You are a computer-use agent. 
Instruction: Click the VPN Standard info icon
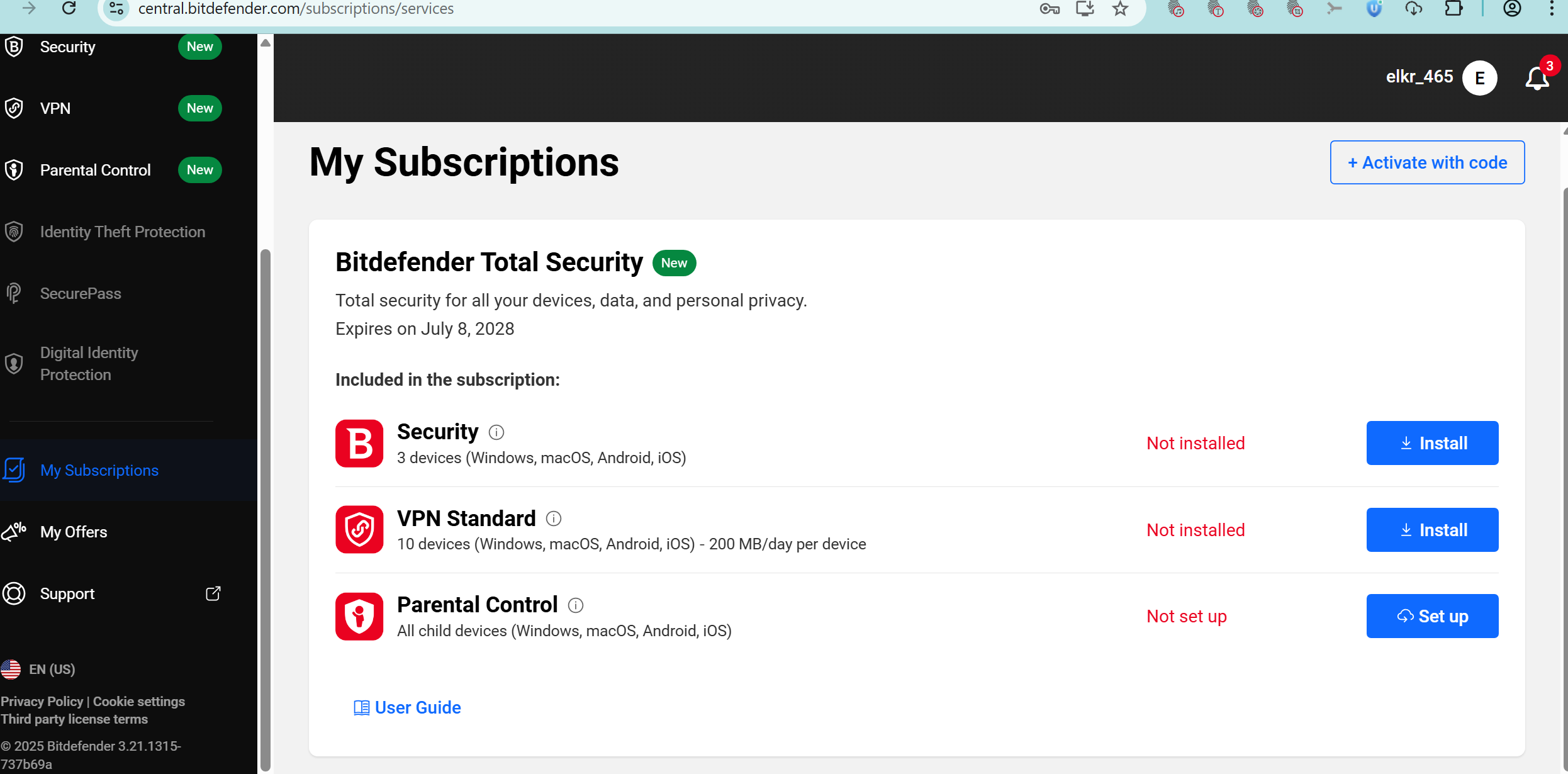pos(554,519)
